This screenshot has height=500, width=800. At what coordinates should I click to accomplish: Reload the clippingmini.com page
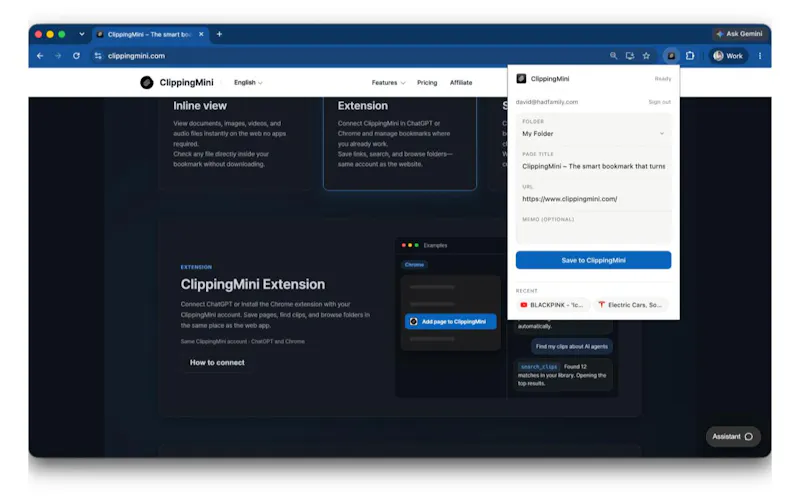(76, 56)
